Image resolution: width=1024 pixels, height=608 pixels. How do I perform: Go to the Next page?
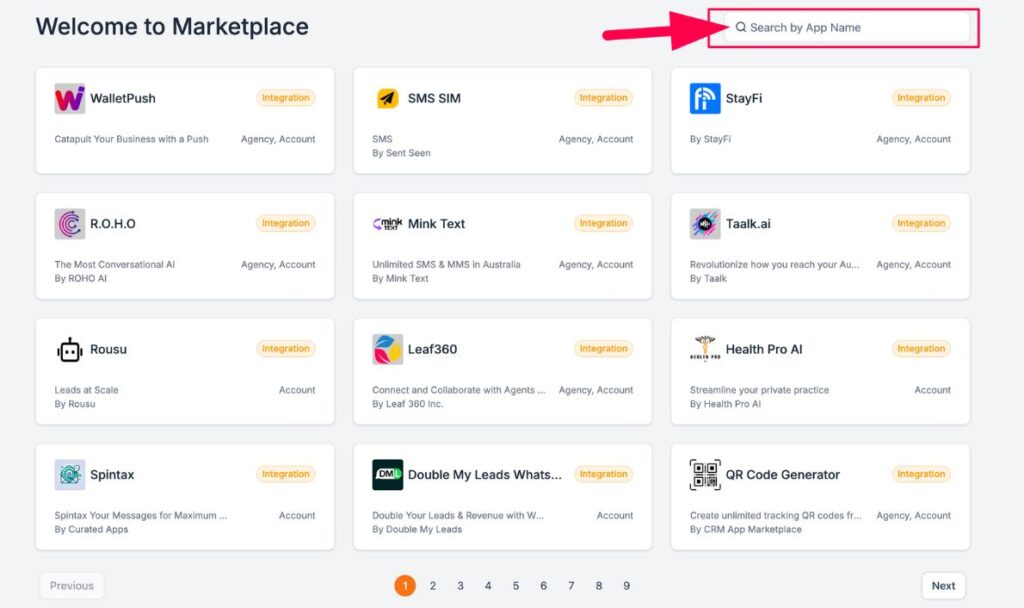click(943, 586)
